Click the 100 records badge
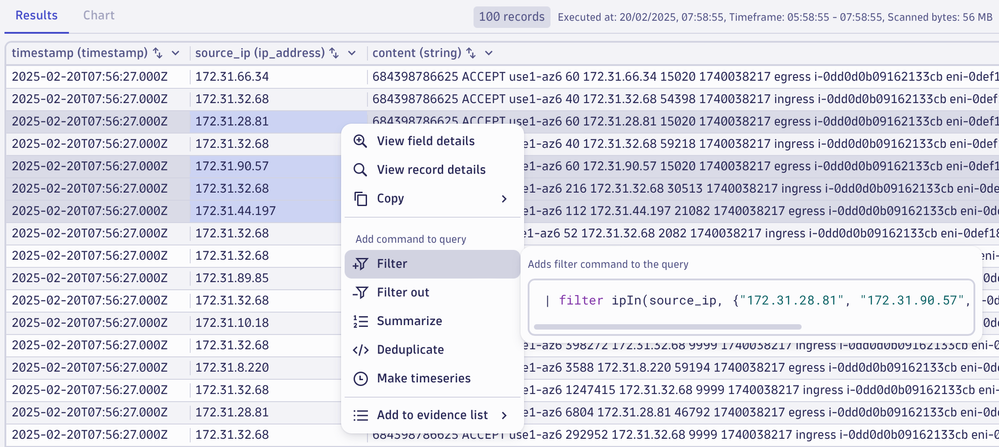The image size is (999, 447). coord(511,17)
